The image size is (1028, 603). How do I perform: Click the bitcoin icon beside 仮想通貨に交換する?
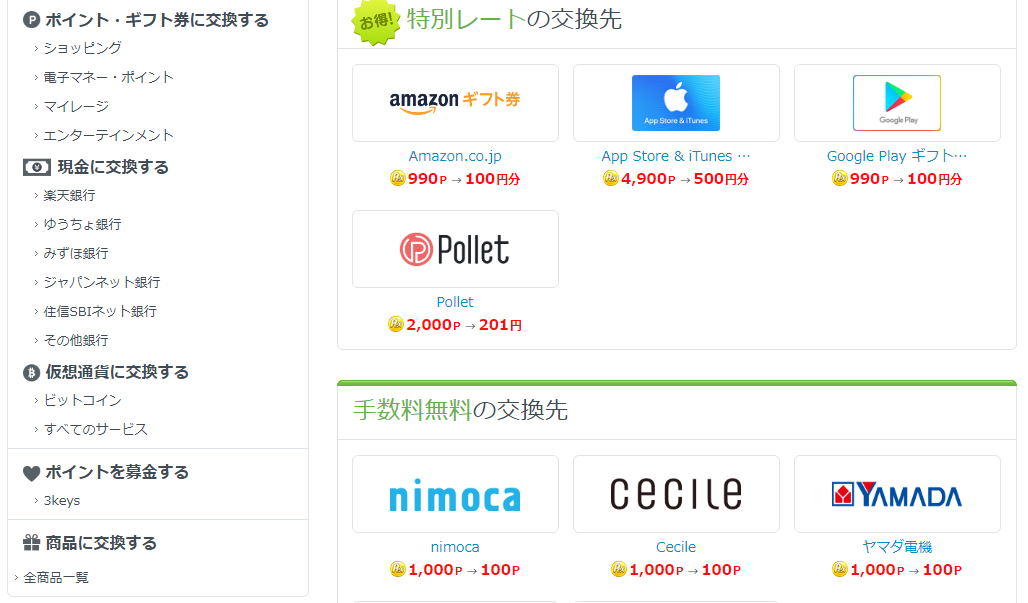(x=31, y=373)
